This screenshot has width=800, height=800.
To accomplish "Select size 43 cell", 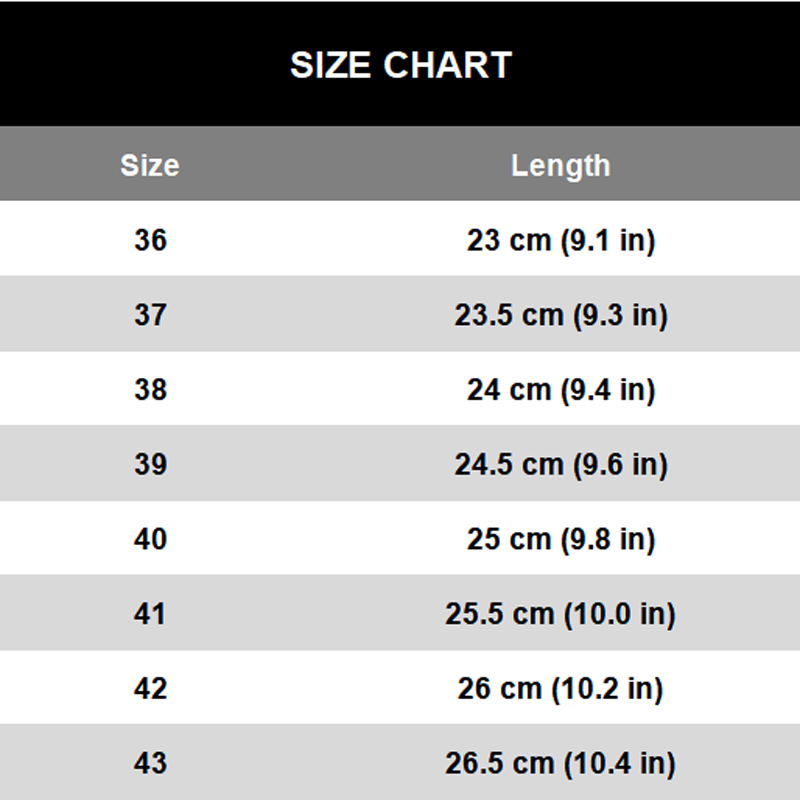I will pyautogui.click(x=150, y=763).
